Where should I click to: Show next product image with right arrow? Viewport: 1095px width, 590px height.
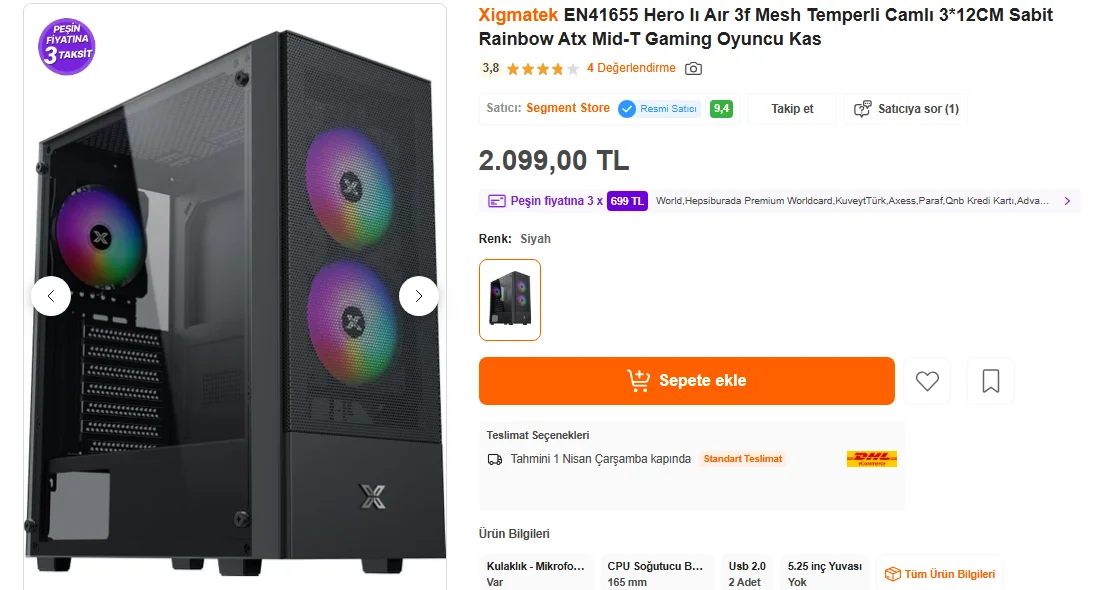click(x=419, y=296)
